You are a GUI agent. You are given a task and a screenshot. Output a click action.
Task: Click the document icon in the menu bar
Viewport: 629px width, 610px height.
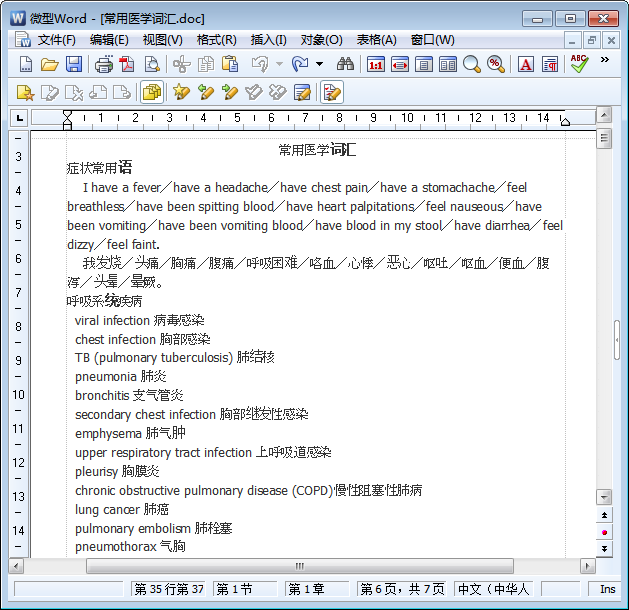pos(23,40)
